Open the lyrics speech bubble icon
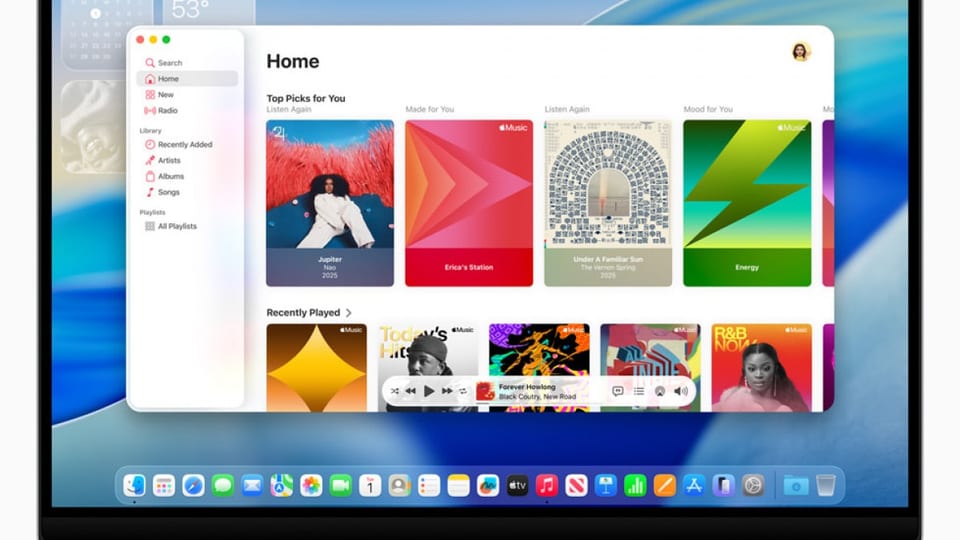The width and height of the screenshot is (960, 540). [x=618, y=391]
